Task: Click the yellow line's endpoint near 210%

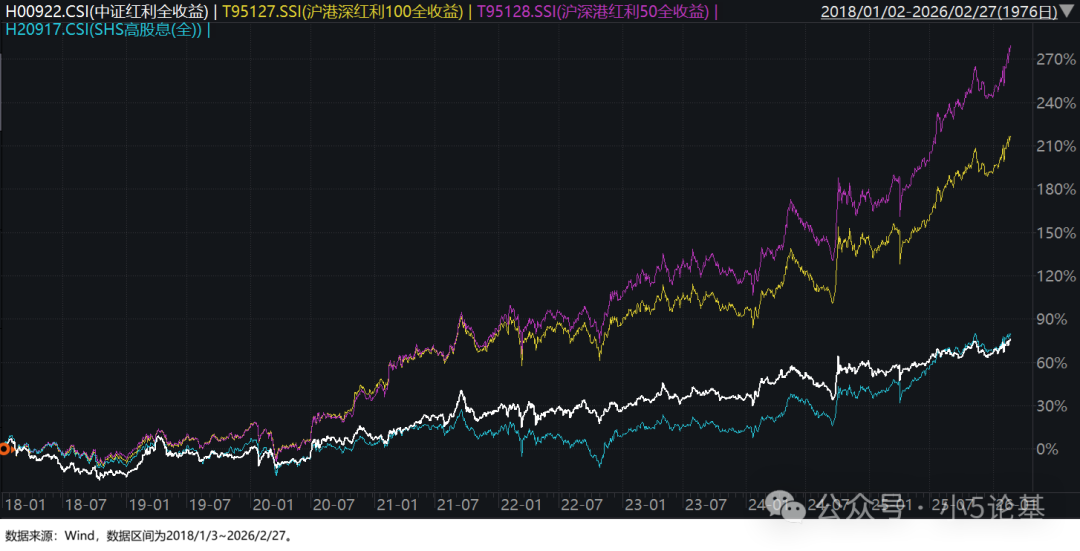Action: point(1009,136)
